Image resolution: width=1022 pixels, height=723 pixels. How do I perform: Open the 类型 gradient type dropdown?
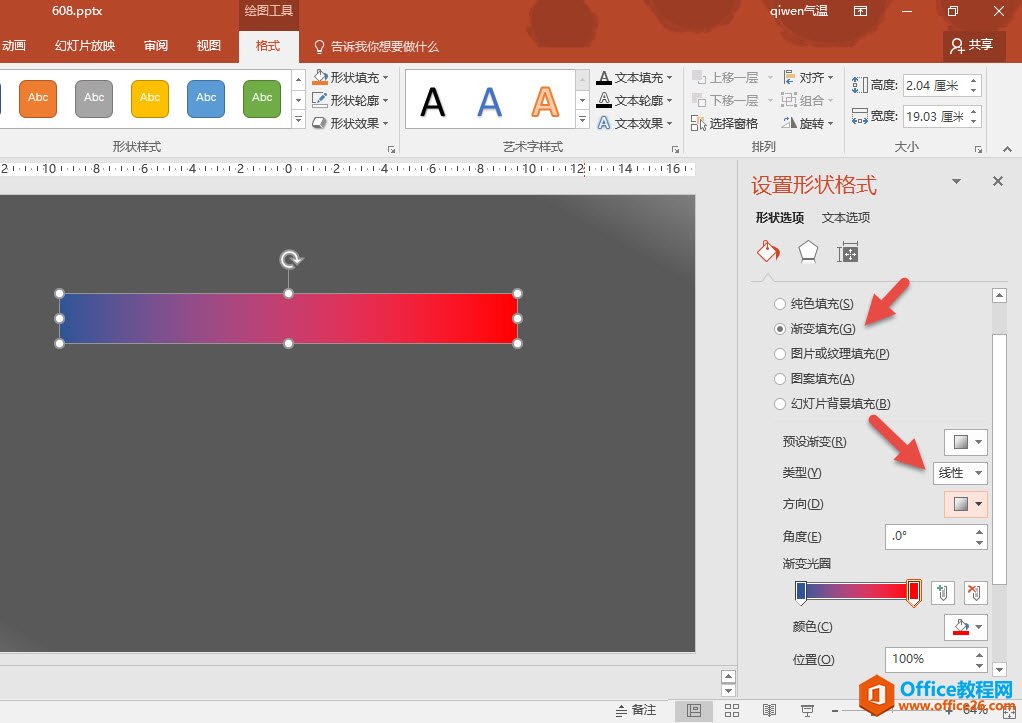click(x=960, y=473)
